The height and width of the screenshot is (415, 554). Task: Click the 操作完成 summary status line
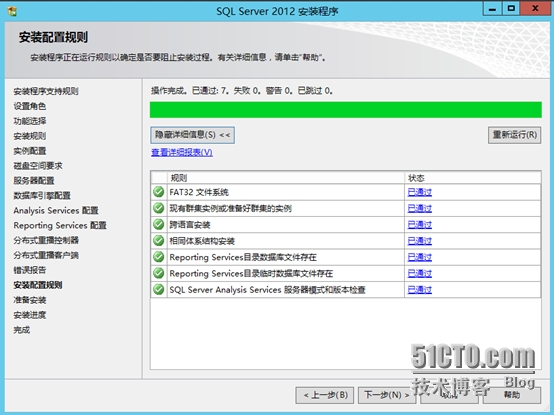pos(242,91)
